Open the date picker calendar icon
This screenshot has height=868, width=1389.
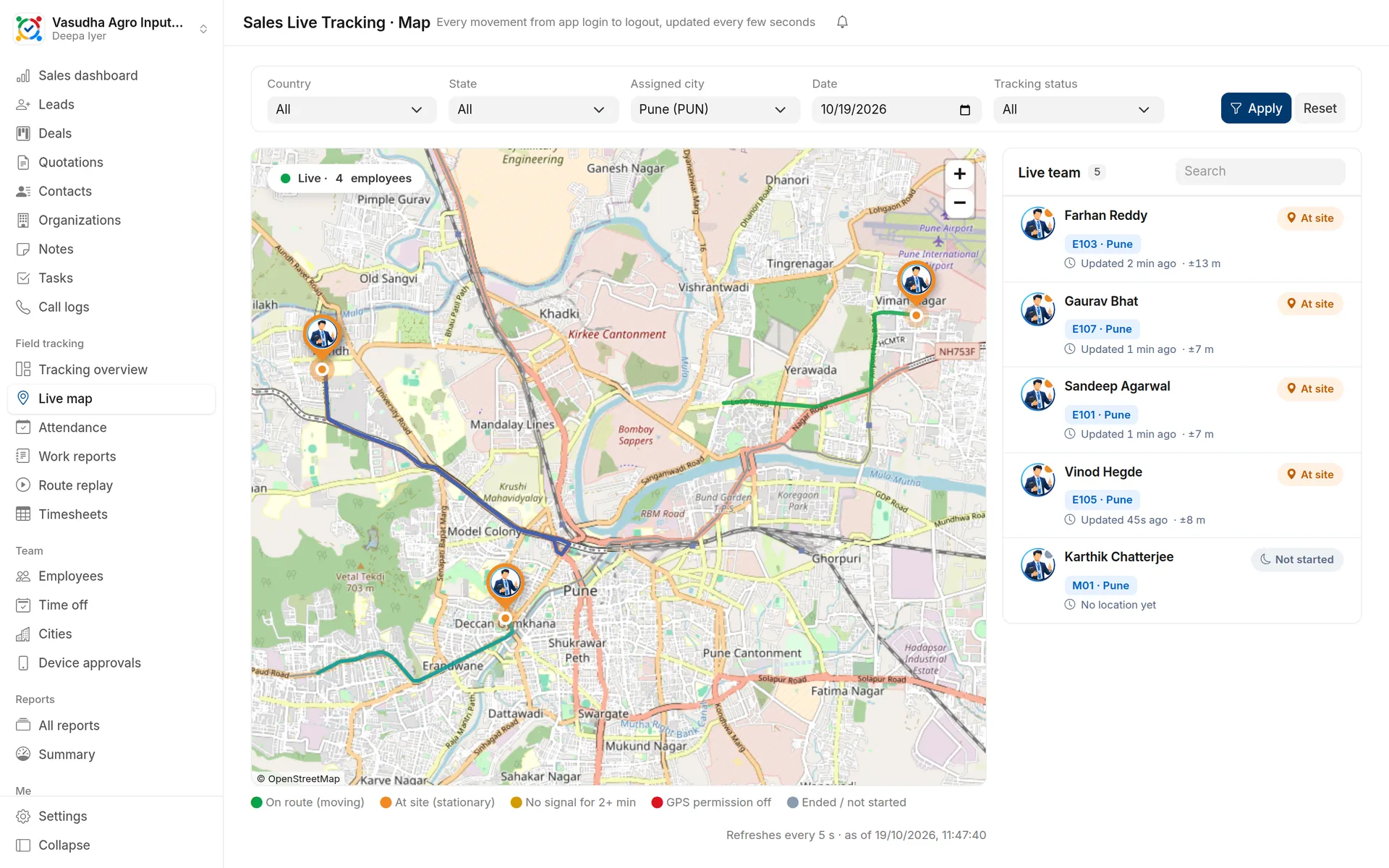pyautogui.click(x=964, y=110)
